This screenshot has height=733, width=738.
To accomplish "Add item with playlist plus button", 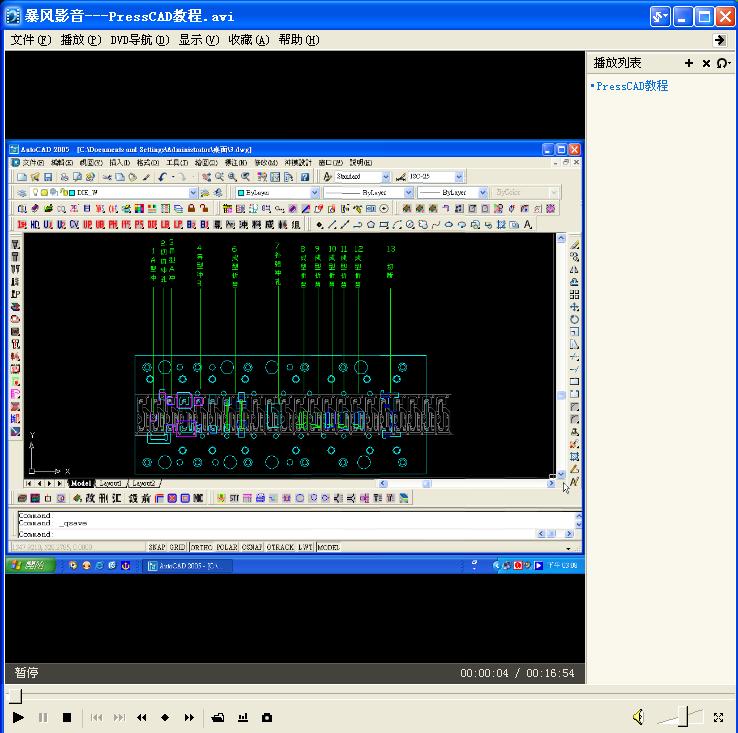I will click(x=689, y=63).
